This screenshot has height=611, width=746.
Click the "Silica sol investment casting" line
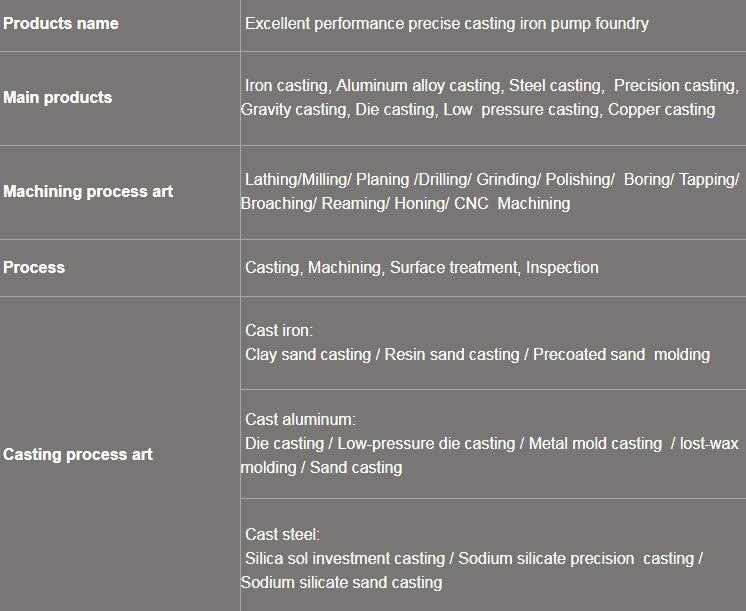point(473,558)
